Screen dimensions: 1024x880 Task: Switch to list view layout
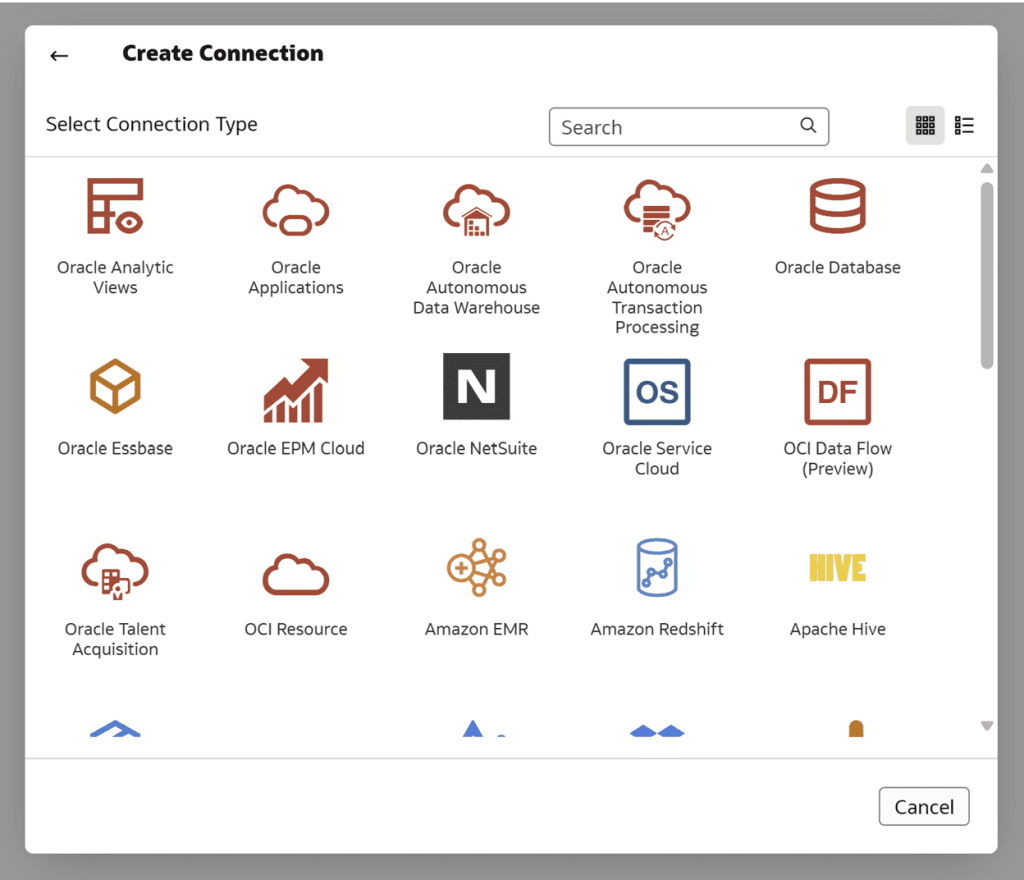pos(964,126)
